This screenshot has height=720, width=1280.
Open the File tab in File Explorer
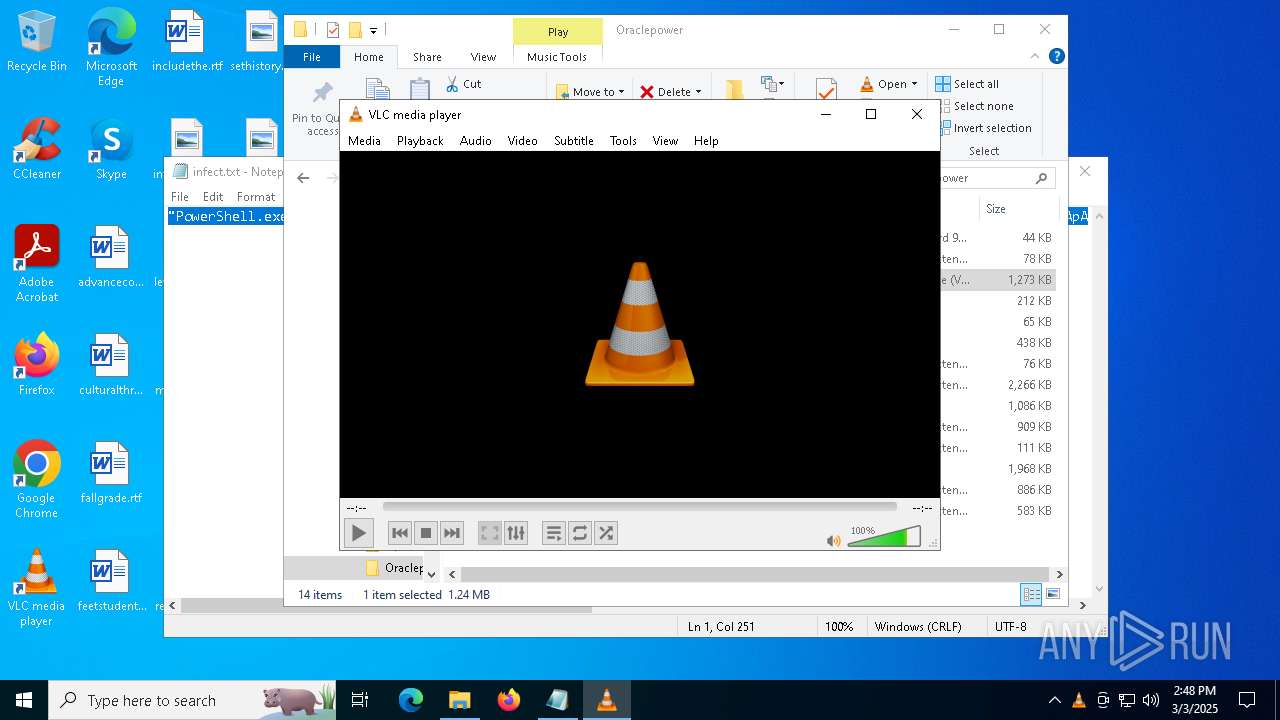click(312, 57)
